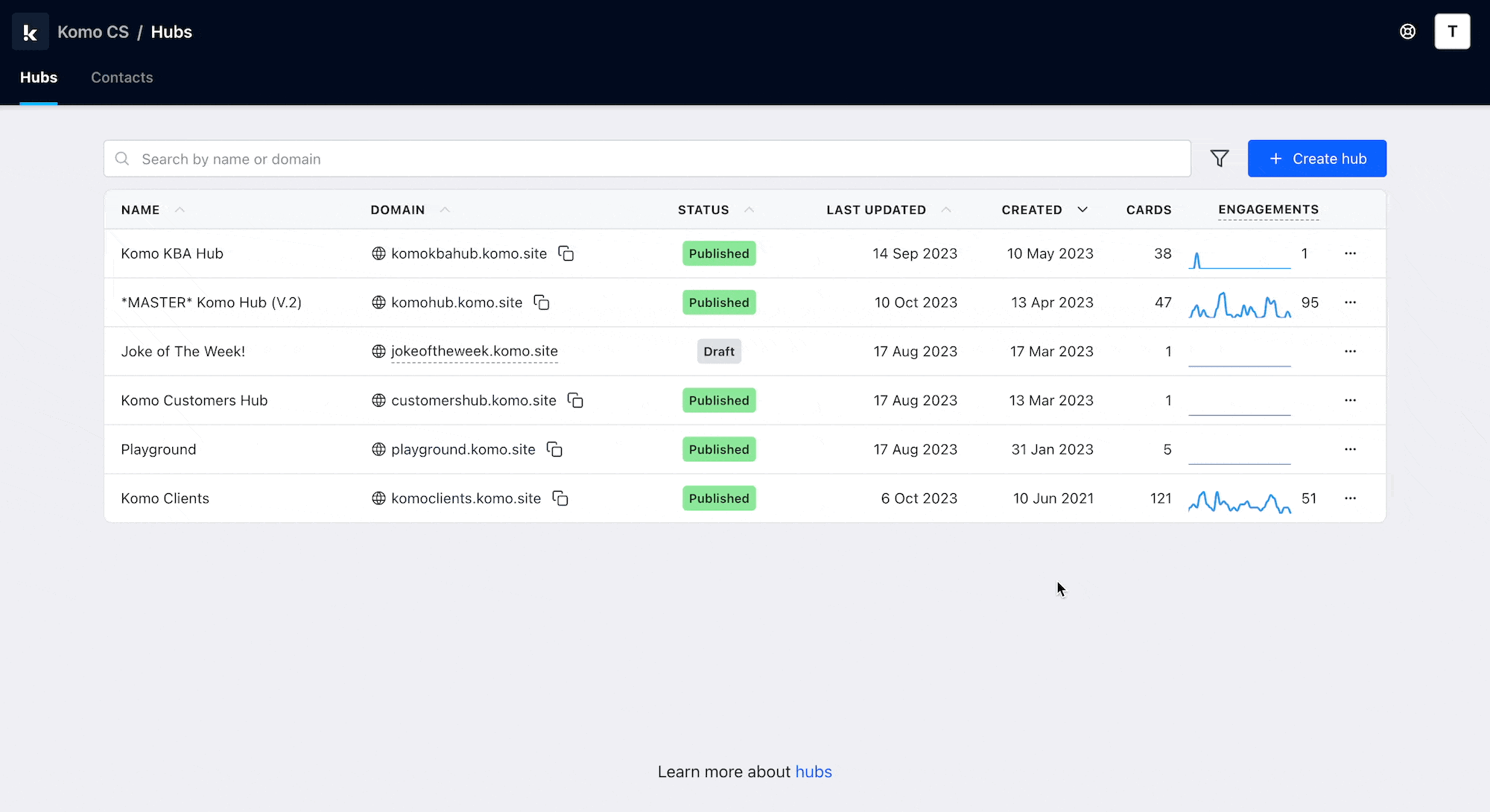1490x812 pixels.
Task: Copy komokbahub.komo.site domain
Action: click(x=566, y=254)
